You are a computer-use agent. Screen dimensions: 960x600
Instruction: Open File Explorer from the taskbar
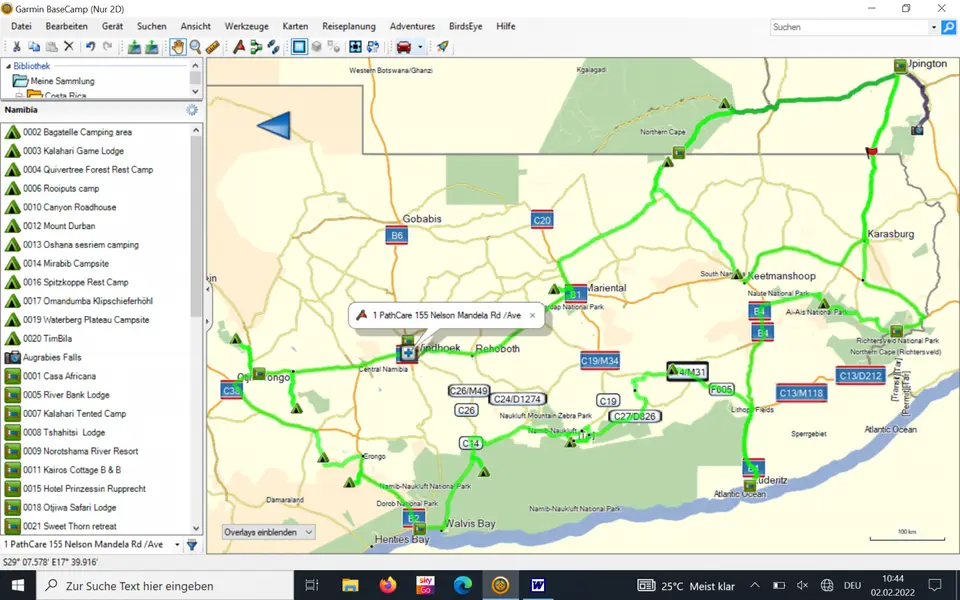pyautogui.click(x=350, y=585)
